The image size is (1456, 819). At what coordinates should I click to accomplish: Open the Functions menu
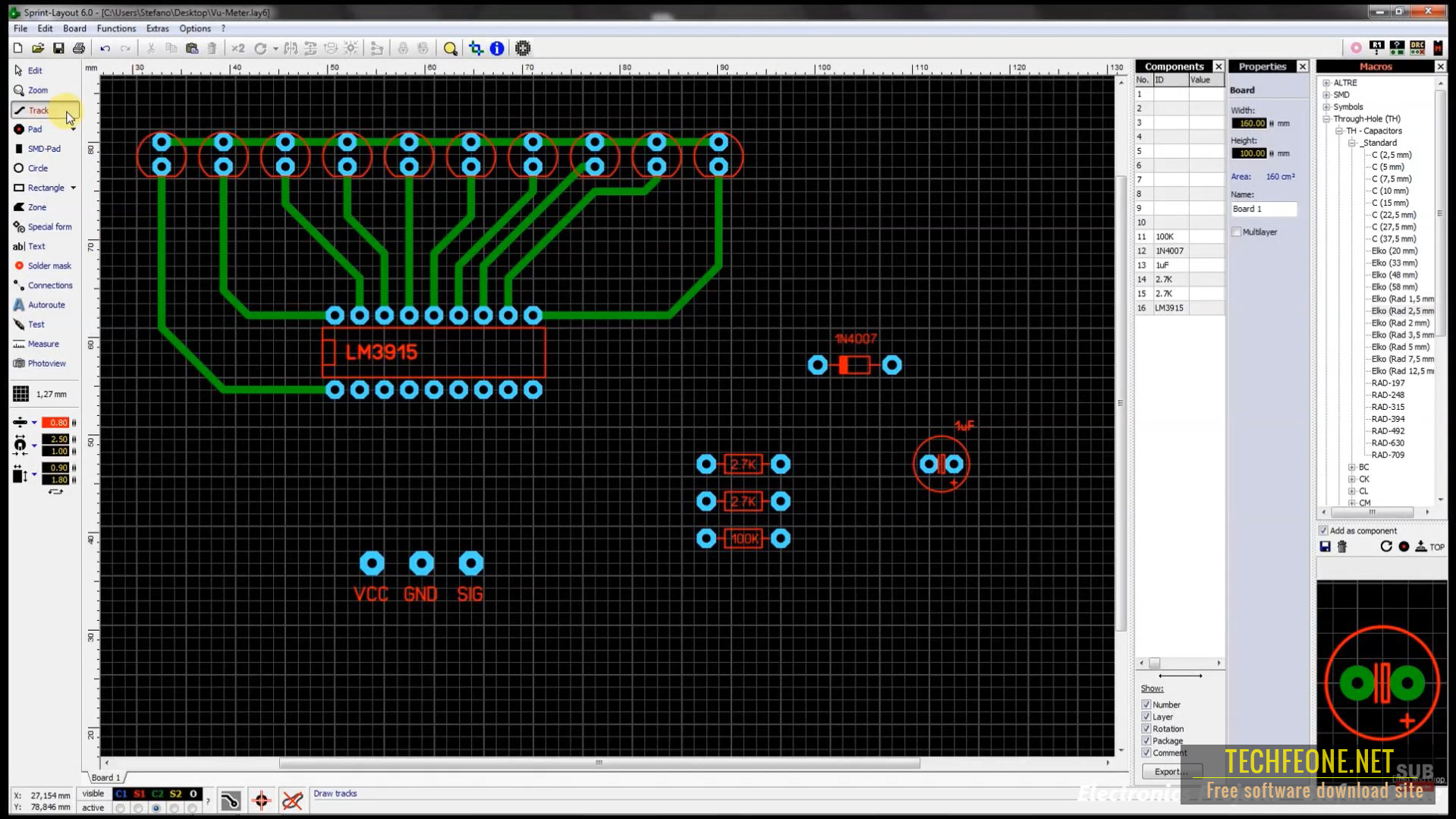click(116, 29)
